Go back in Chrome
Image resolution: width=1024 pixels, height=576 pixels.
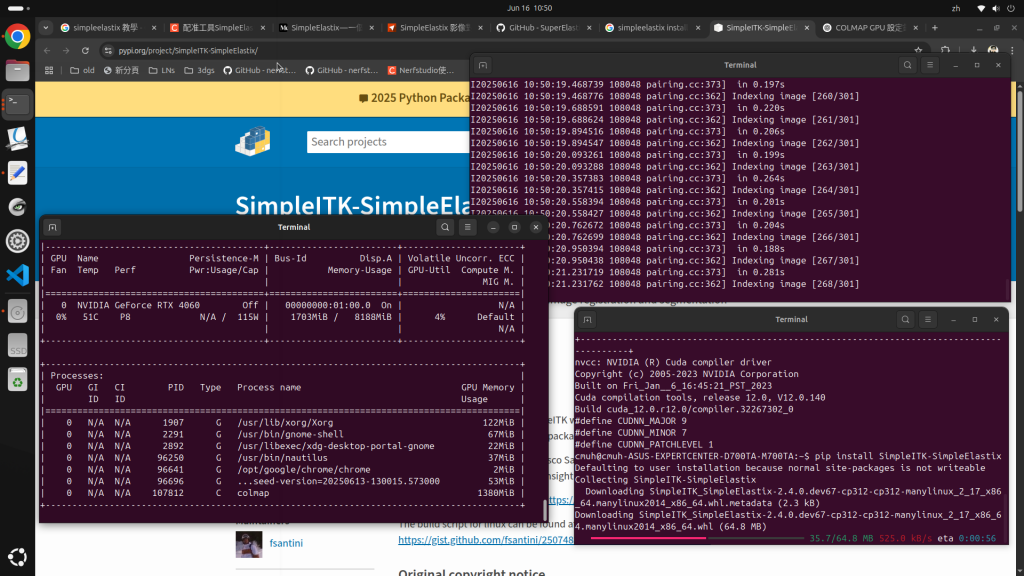(x=47, y=50)
